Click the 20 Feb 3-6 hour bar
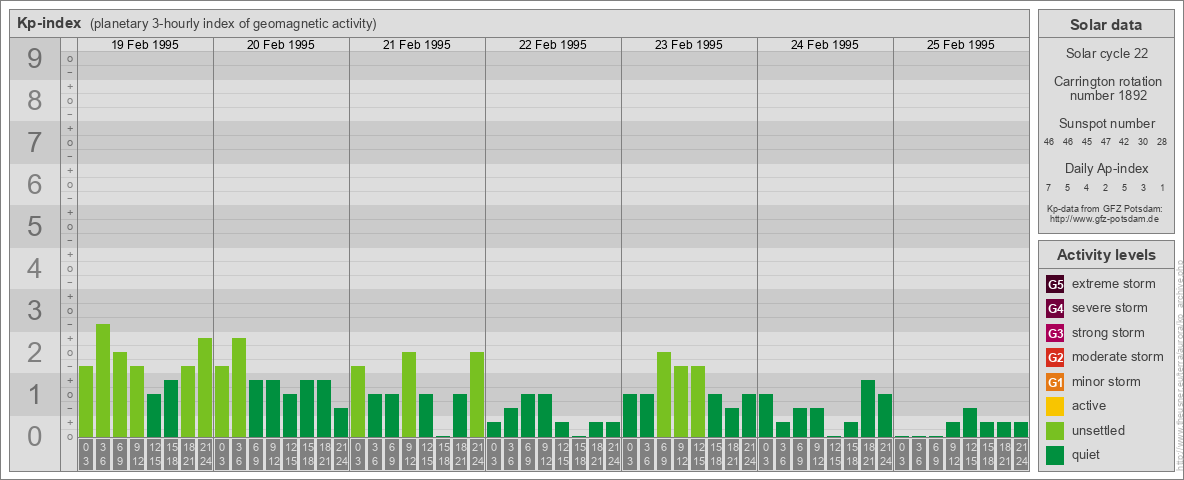Viewport: 1184px width, 480px height. [239, 387]
